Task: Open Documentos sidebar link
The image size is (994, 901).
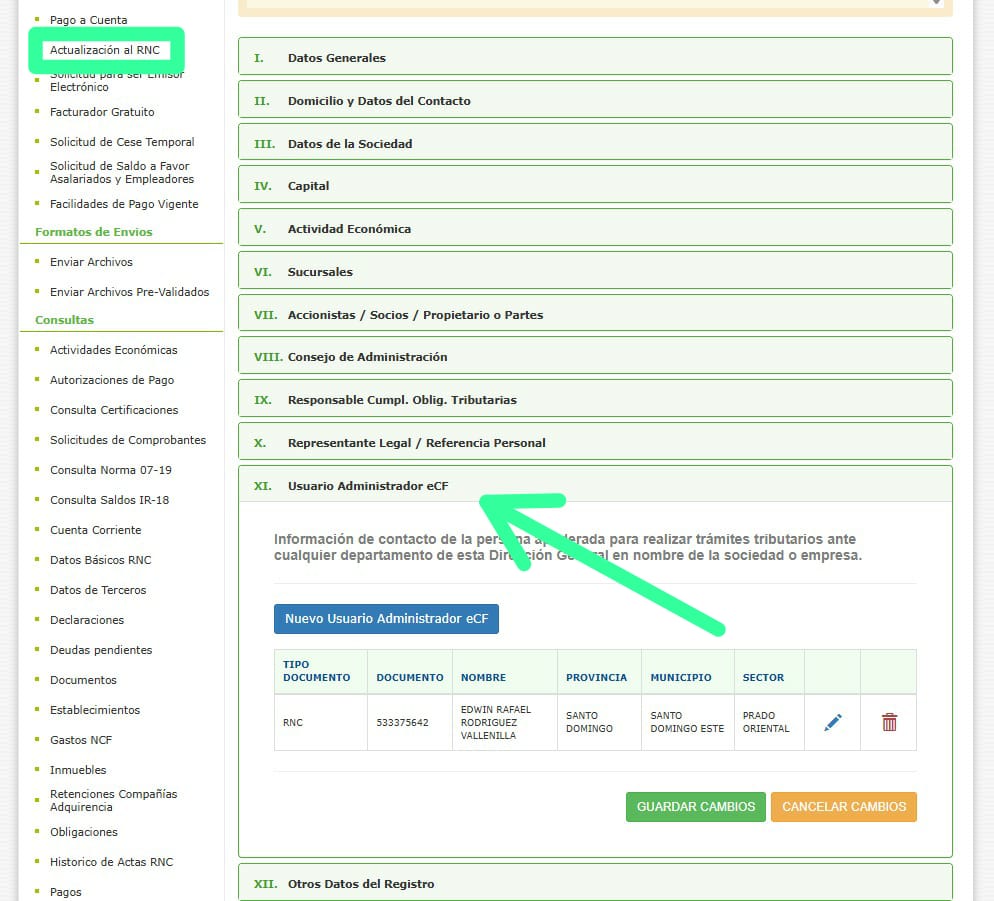Action: click(83, 680)
